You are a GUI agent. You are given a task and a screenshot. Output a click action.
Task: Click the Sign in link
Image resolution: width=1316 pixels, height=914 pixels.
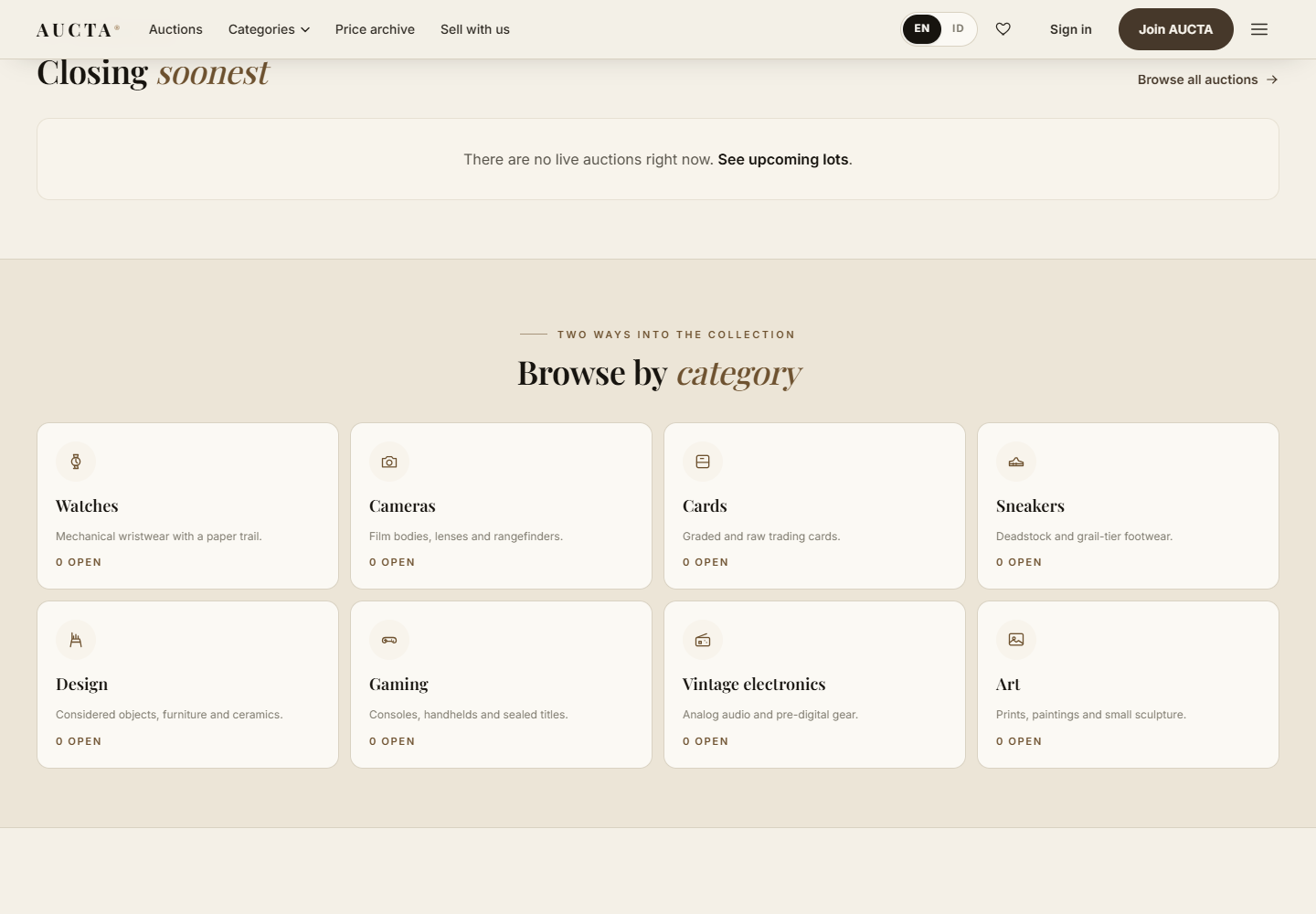1071,29
